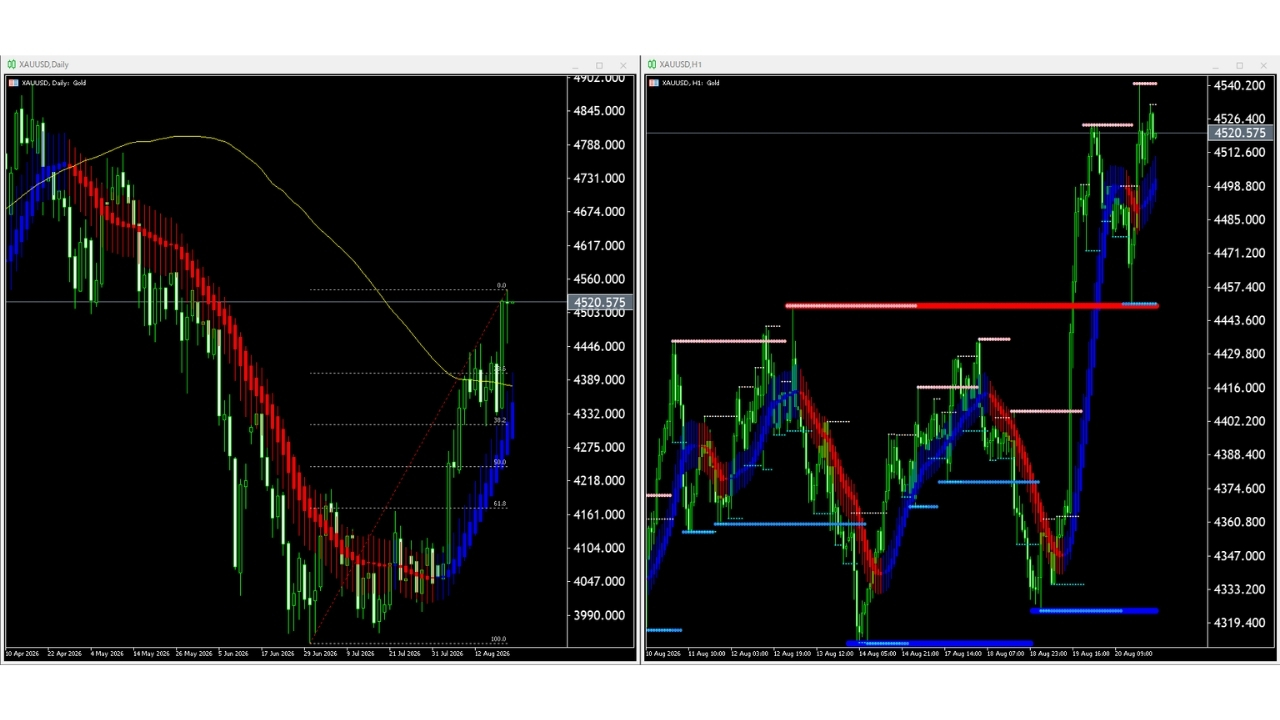Click the 4540.200 level on H1 price scale
The width and height of the screenshot is (1280, 720).
tap(1240, 86)
